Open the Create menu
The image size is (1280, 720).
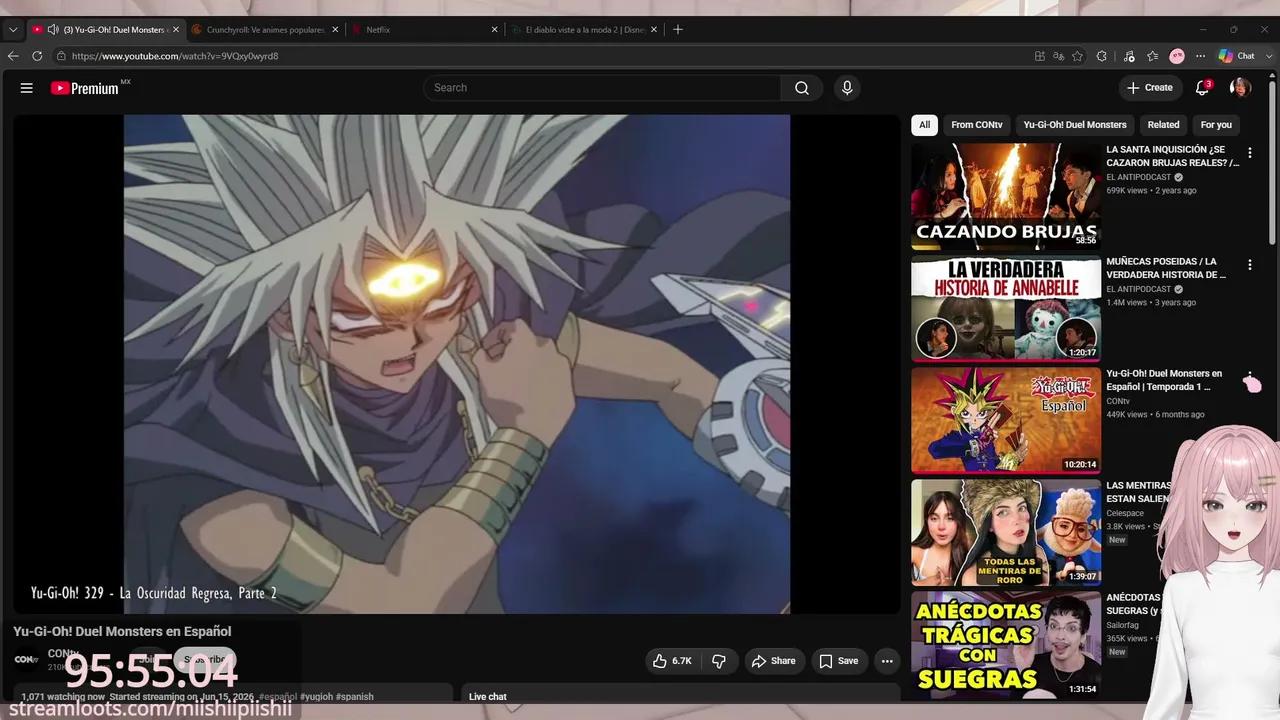coord(1150,88)
